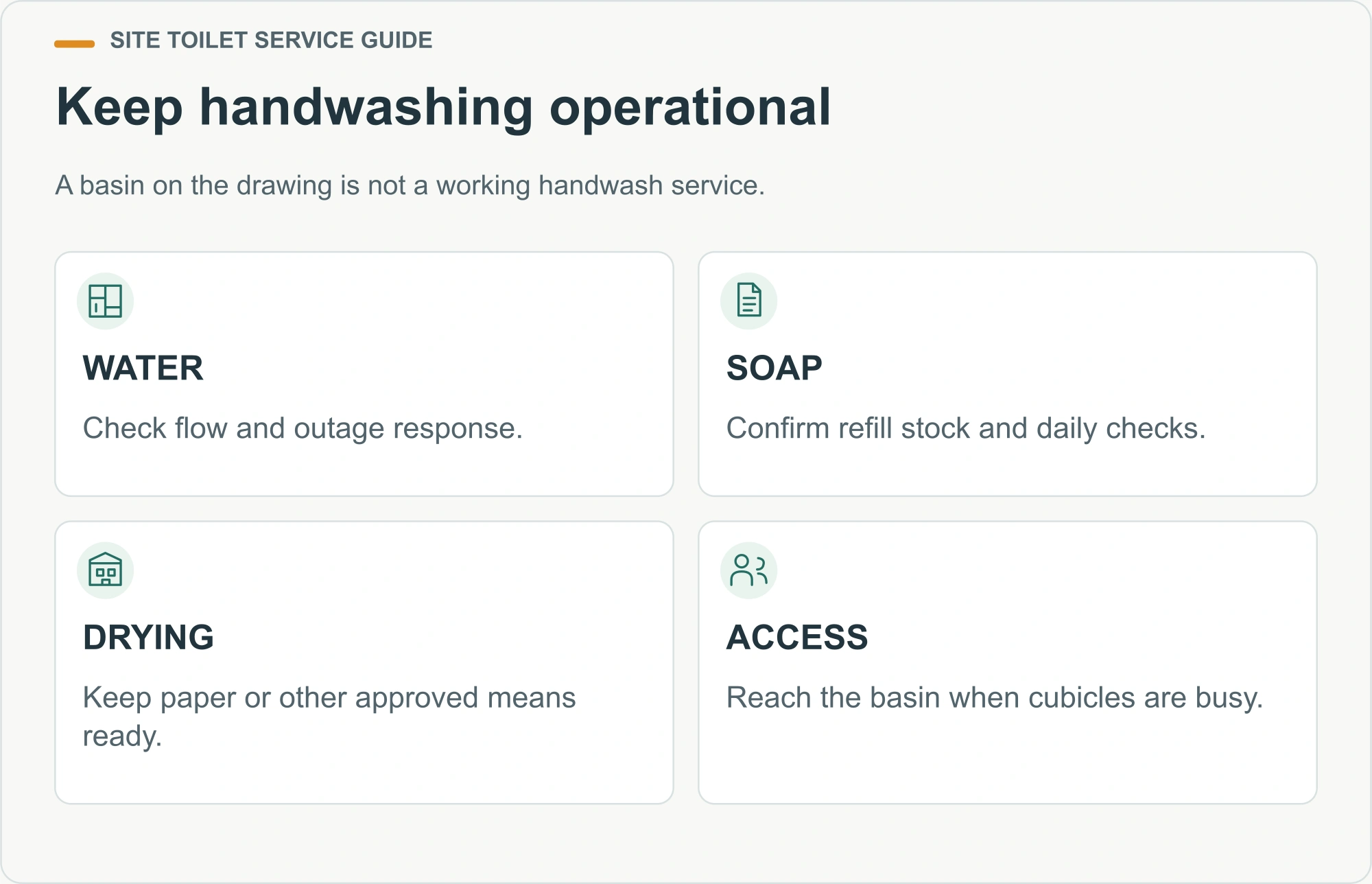Screen dimensions: 1372x884
Task: Click the 'A basin on the drawing' subtitle
Action: (x=410, y=185)
